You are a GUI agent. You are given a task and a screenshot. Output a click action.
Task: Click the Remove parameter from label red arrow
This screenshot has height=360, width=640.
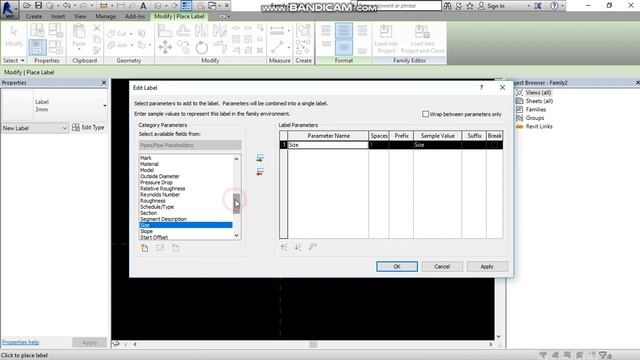tap(260, 171)
